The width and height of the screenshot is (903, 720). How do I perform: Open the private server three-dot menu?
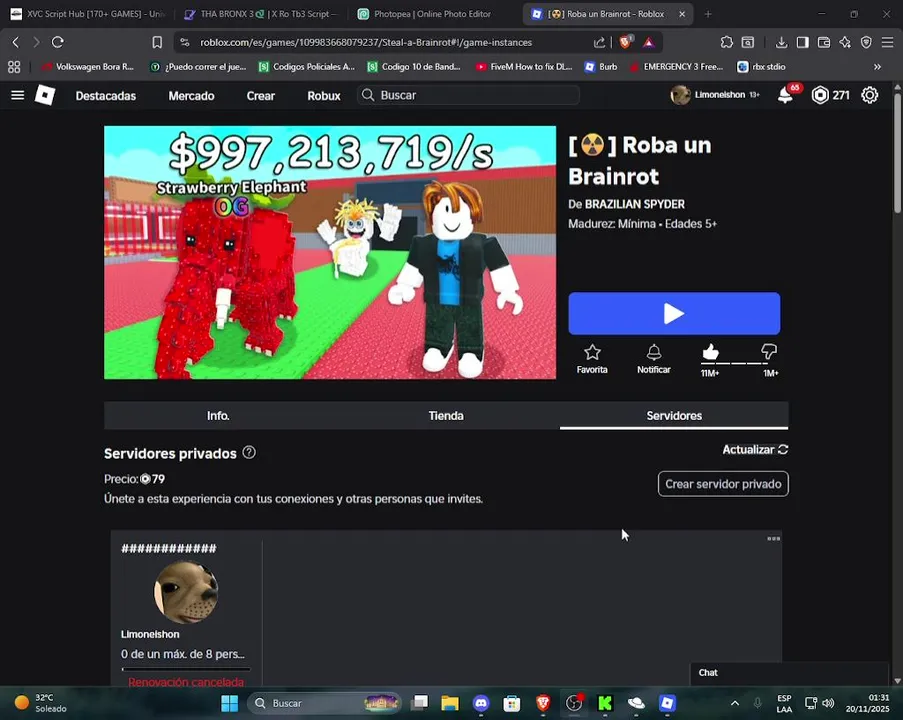click(773, 539)
